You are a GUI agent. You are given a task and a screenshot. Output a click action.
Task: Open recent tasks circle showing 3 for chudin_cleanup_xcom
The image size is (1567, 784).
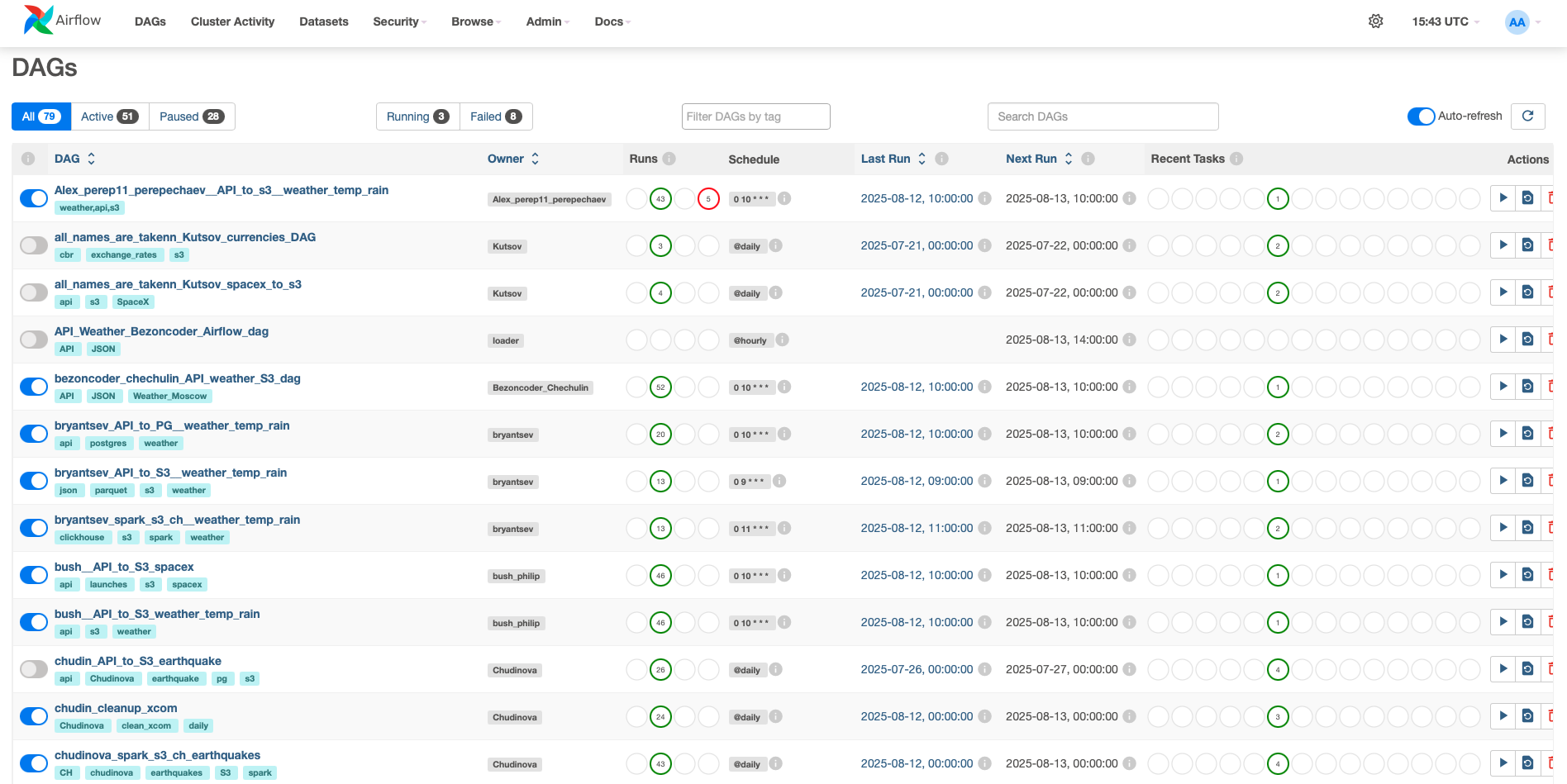pyautogui.click(x=1278, y=717)
